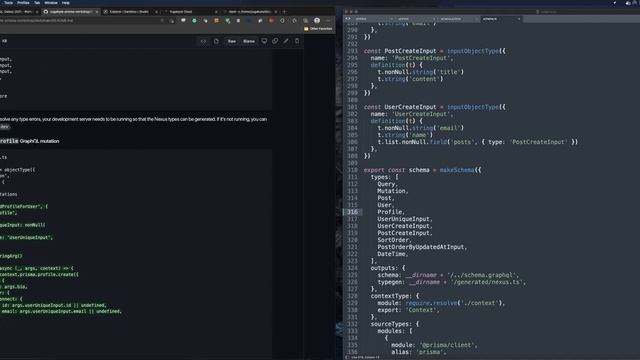
Task: Open the browser profile avatar
Action: [x=317, y=20]
